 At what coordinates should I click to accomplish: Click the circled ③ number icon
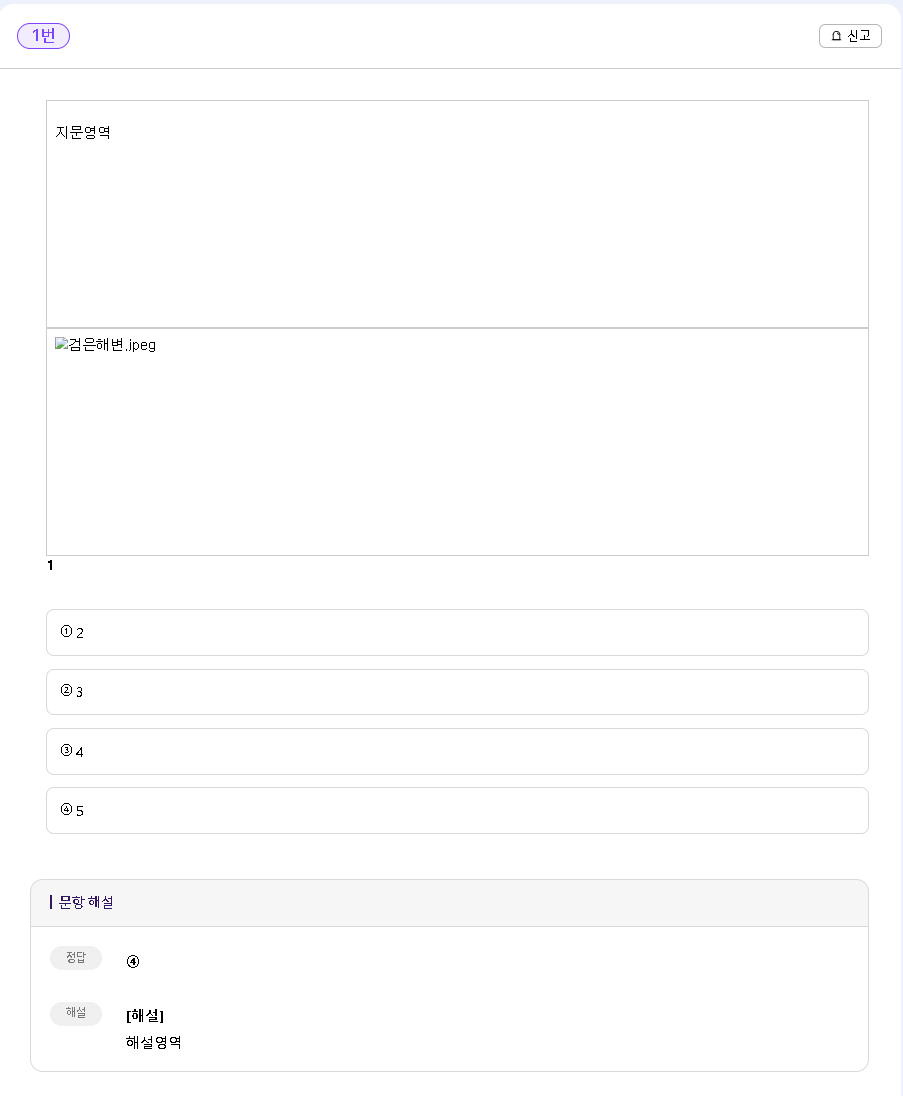(66, 750)
